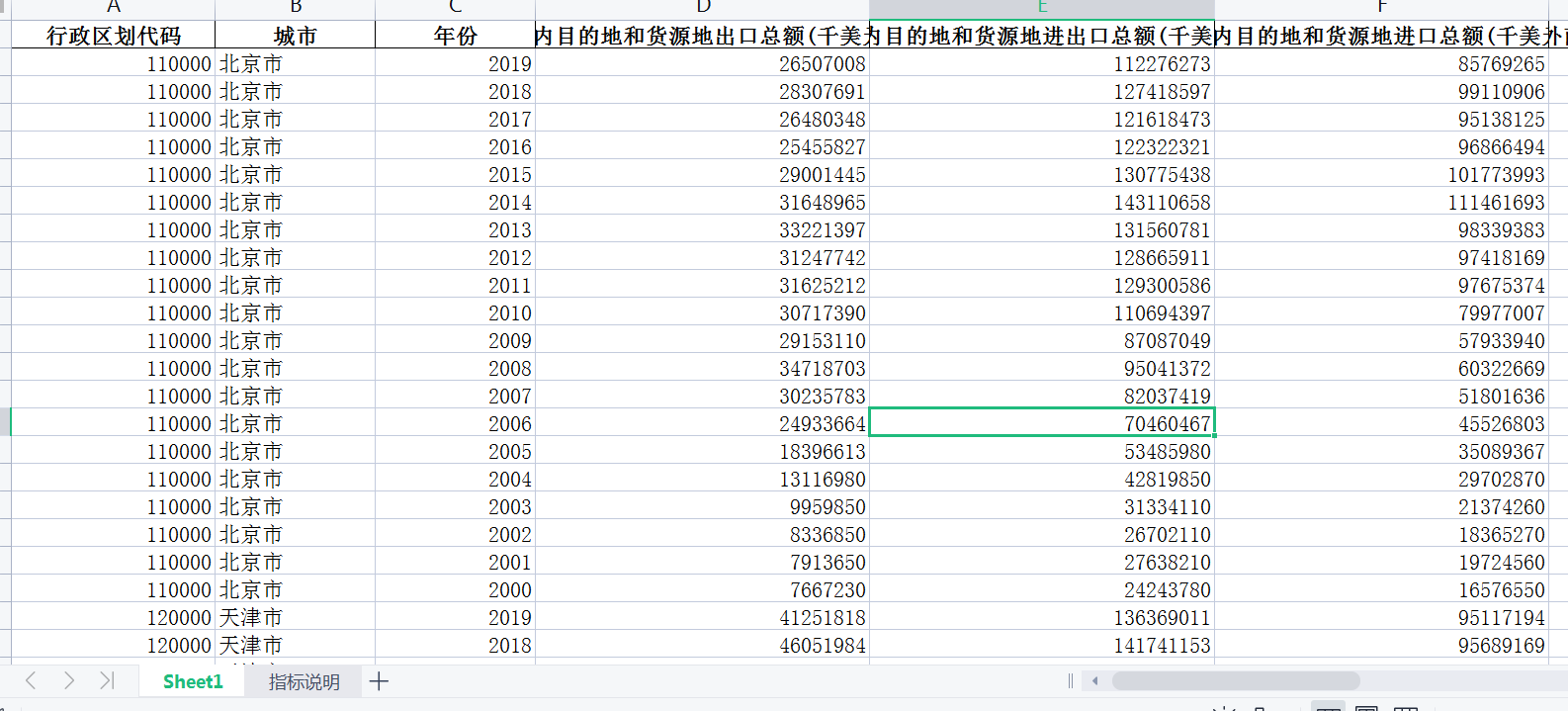1568x711 pixels.
Task: Select cell with value 95117194
Action: point(1382,617)
